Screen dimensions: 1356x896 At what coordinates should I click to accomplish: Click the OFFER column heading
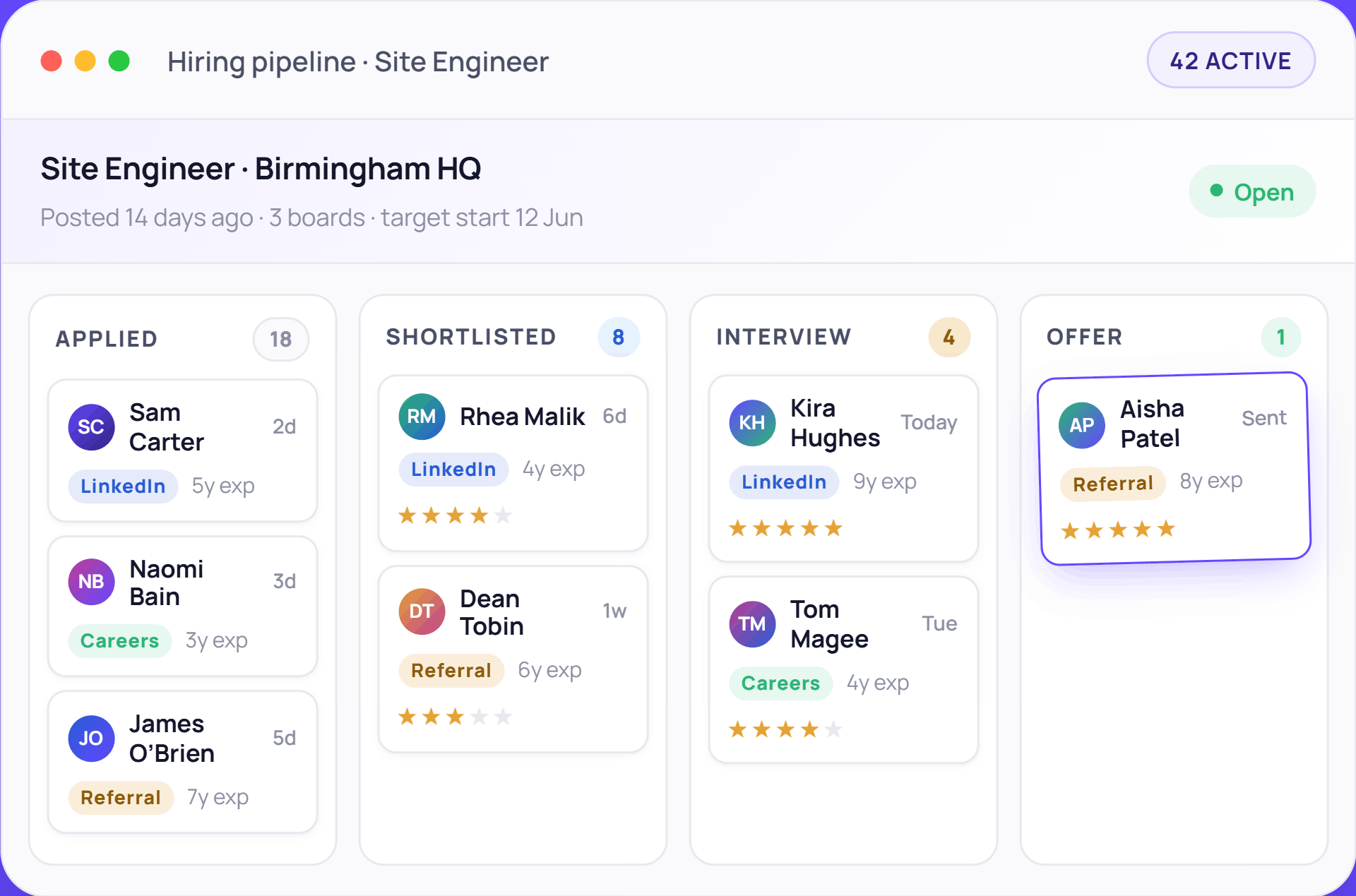pyautogui.click(x=1085, y=337)
